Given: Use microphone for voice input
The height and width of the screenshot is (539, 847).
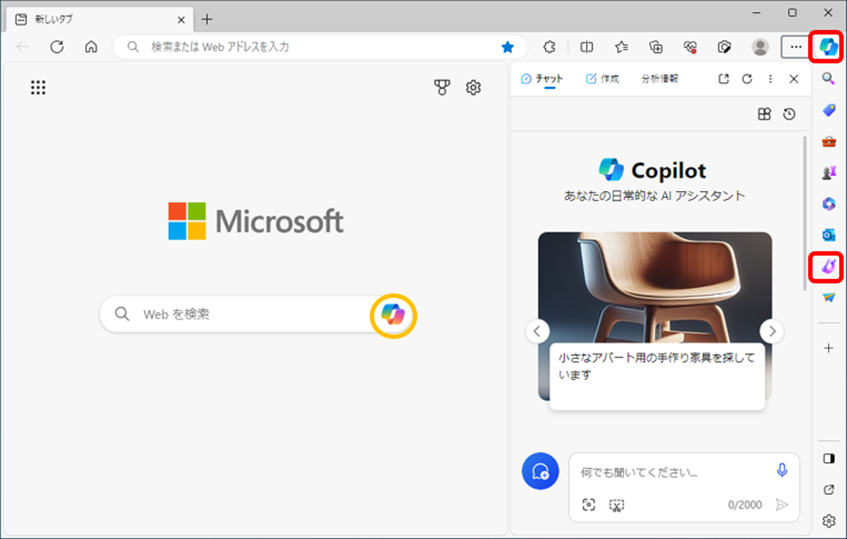Looking at the screenshot, I should [x=782, y=470].
